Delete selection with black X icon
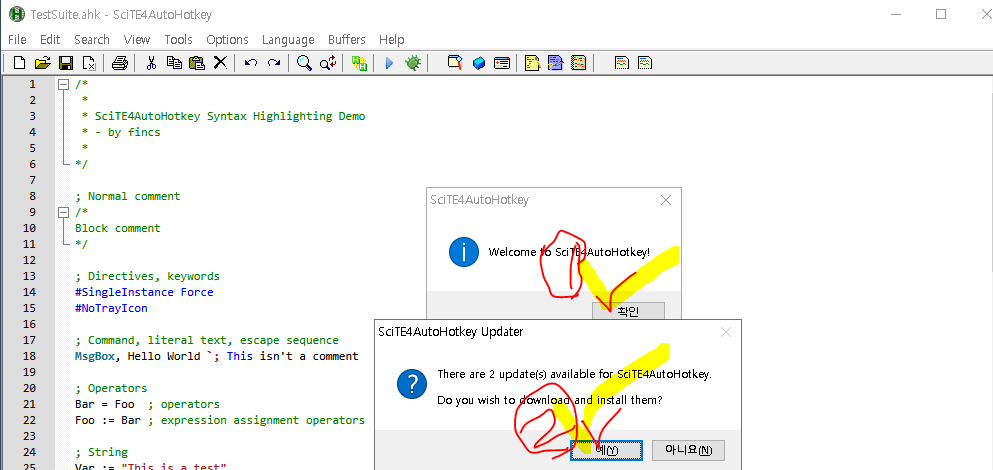The width and height of the screenshot is (993, 470). (220, 63)
